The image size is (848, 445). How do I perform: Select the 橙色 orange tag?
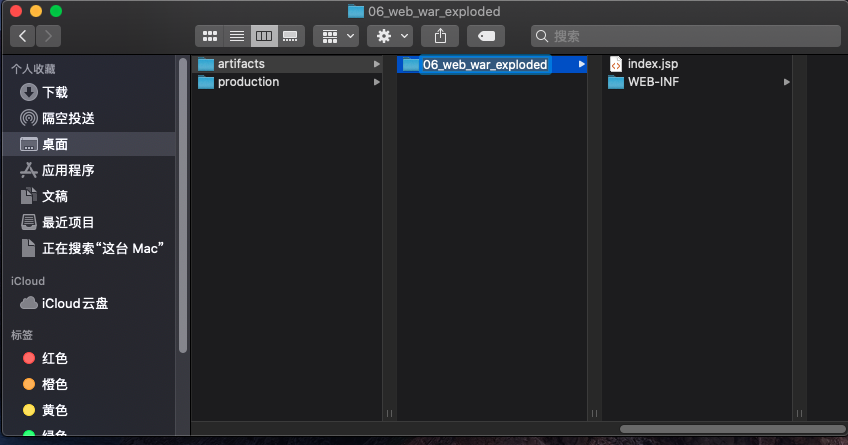point(89,384)
